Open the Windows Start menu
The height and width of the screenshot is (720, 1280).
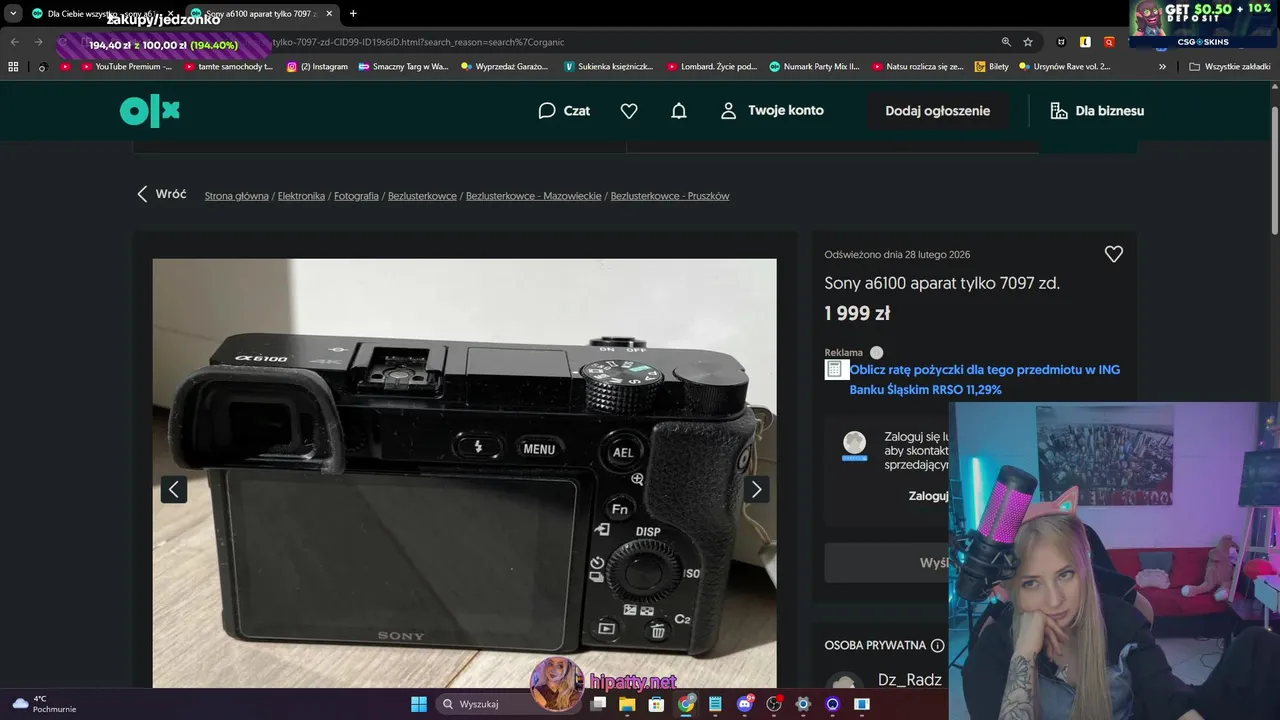[419, 704]
